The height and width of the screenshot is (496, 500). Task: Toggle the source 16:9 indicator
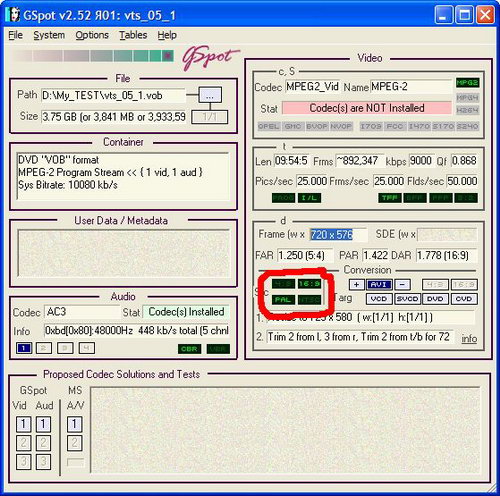click(309, 284)
